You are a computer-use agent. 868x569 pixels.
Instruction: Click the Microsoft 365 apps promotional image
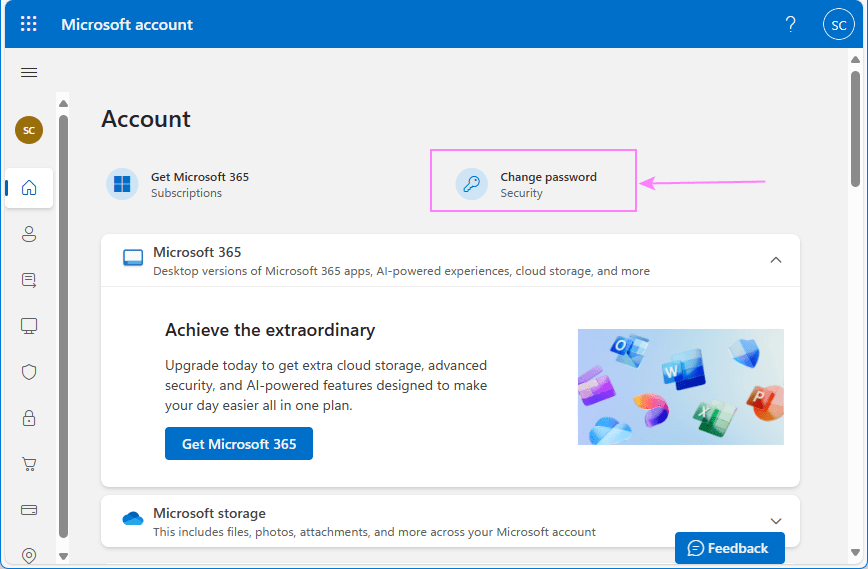click(681, 387)
